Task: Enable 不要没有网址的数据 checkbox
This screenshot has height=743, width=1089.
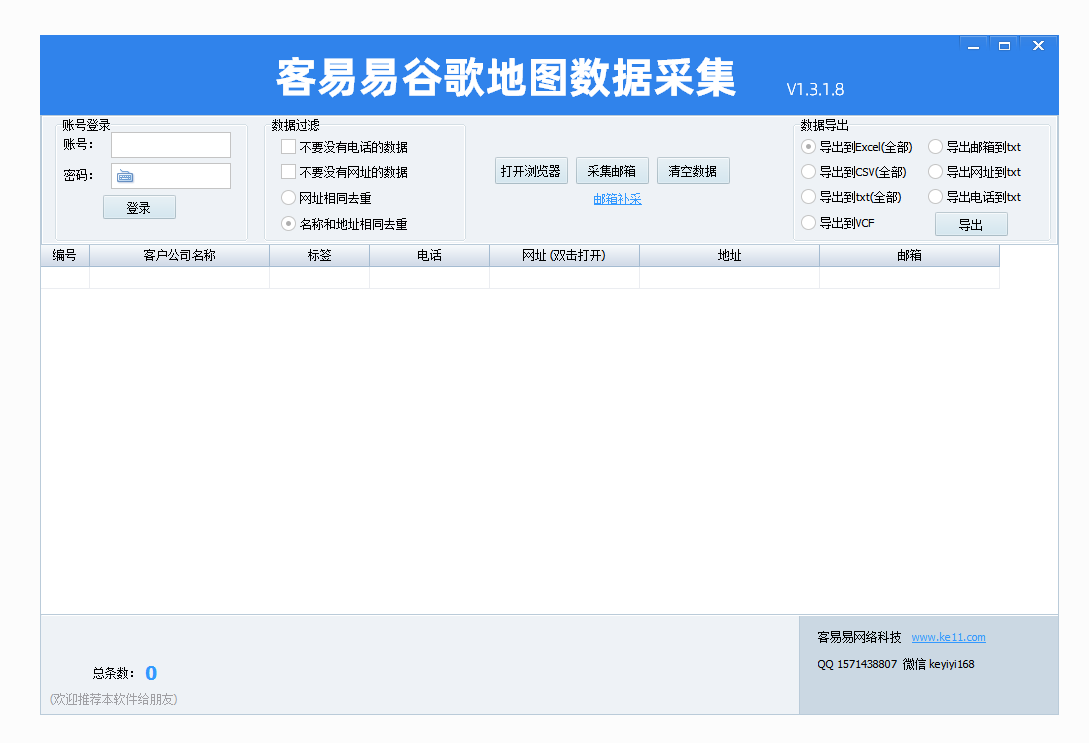Action: pos(288,172)
